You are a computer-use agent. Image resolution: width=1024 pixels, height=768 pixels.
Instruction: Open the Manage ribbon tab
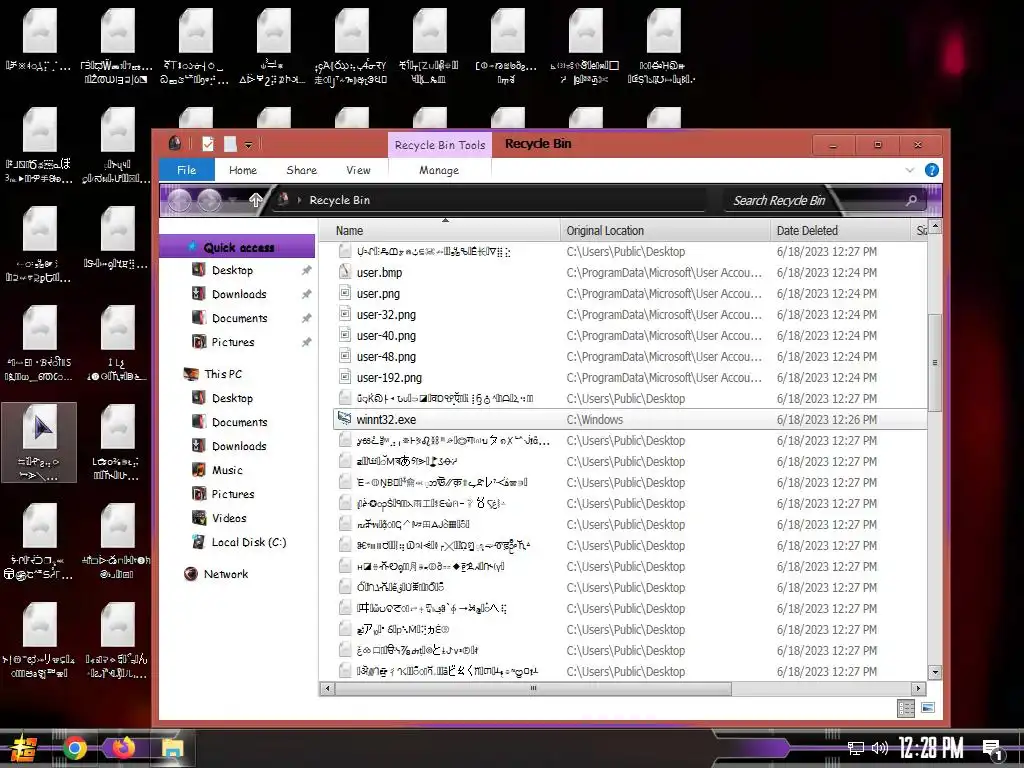[x=439, y=170]
